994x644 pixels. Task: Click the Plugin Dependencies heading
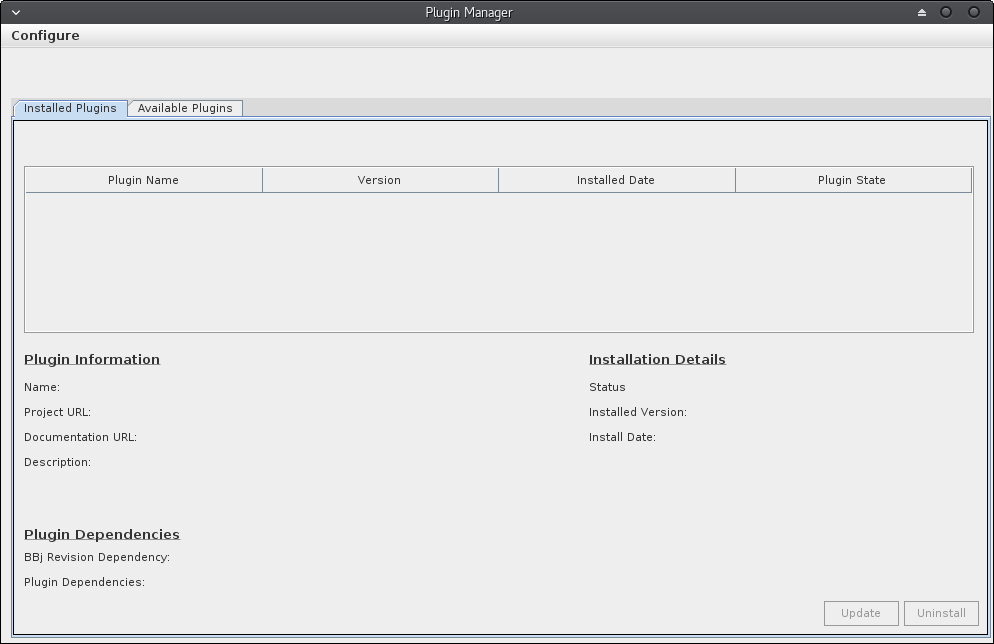(x=102, y=534)
